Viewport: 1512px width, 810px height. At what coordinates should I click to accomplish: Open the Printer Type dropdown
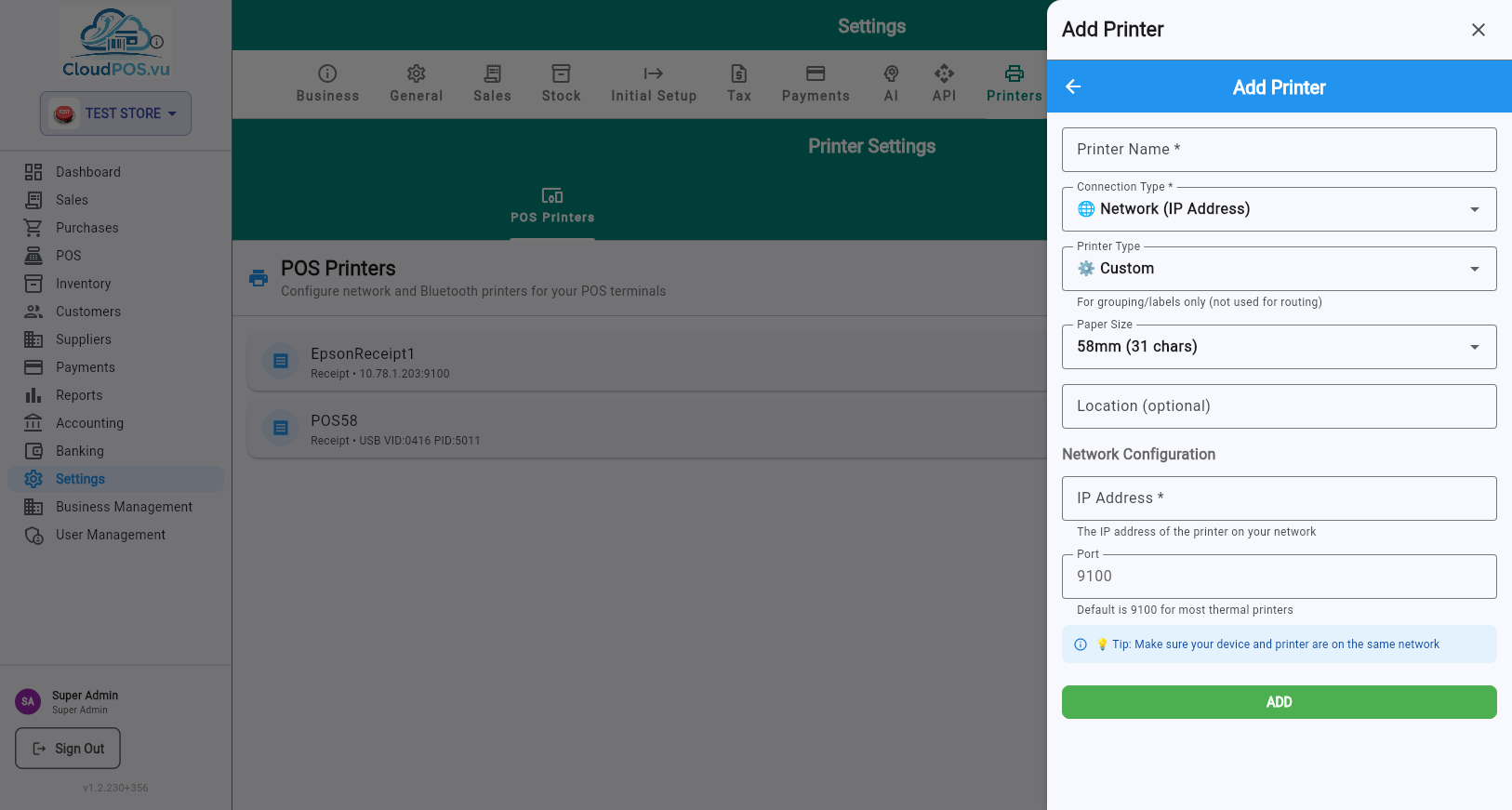pyautogui.click(x=1280, y=269)
